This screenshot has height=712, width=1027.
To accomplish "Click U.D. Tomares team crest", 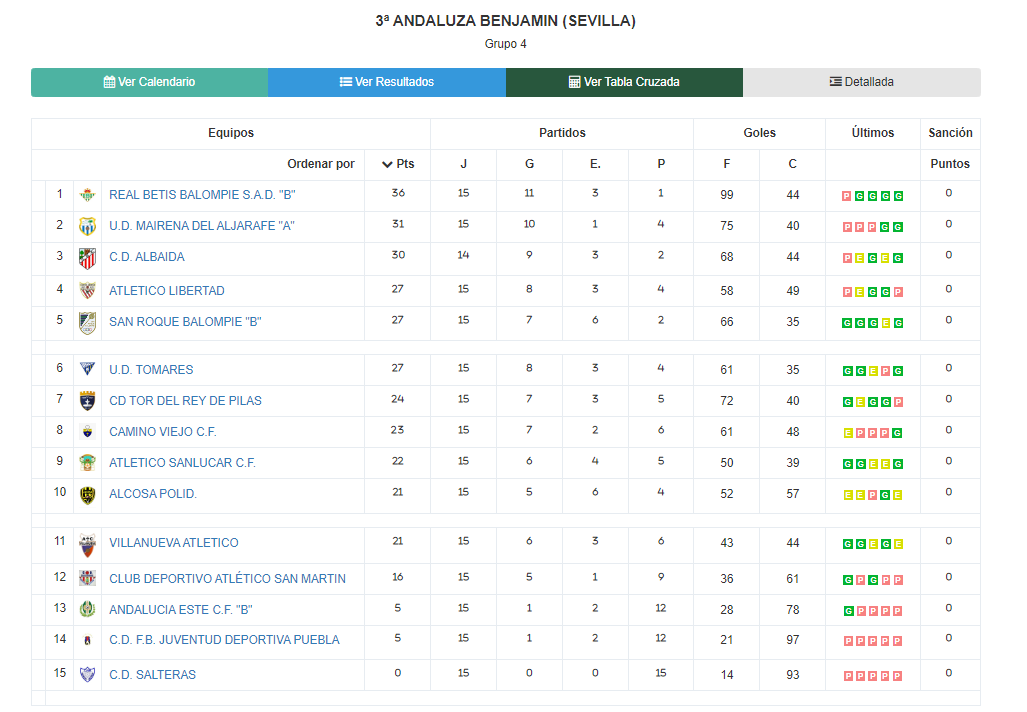I will (87, 369).
